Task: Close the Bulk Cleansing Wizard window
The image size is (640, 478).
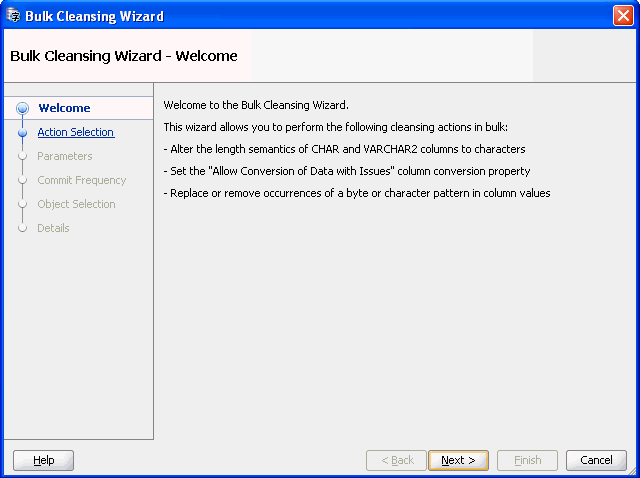Action: pyautogui.click(x=622, y=16)
